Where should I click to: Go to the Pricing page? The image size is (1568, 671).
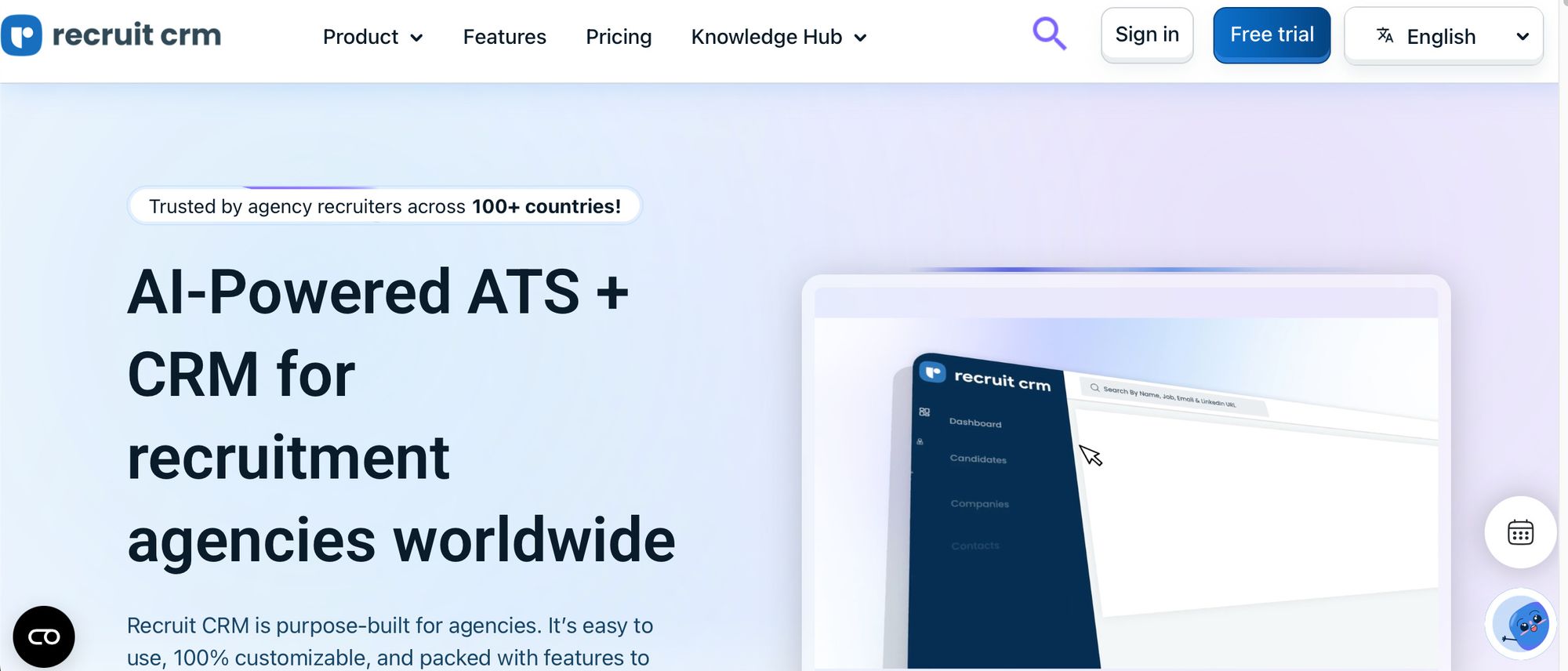[x=619, y=37]
